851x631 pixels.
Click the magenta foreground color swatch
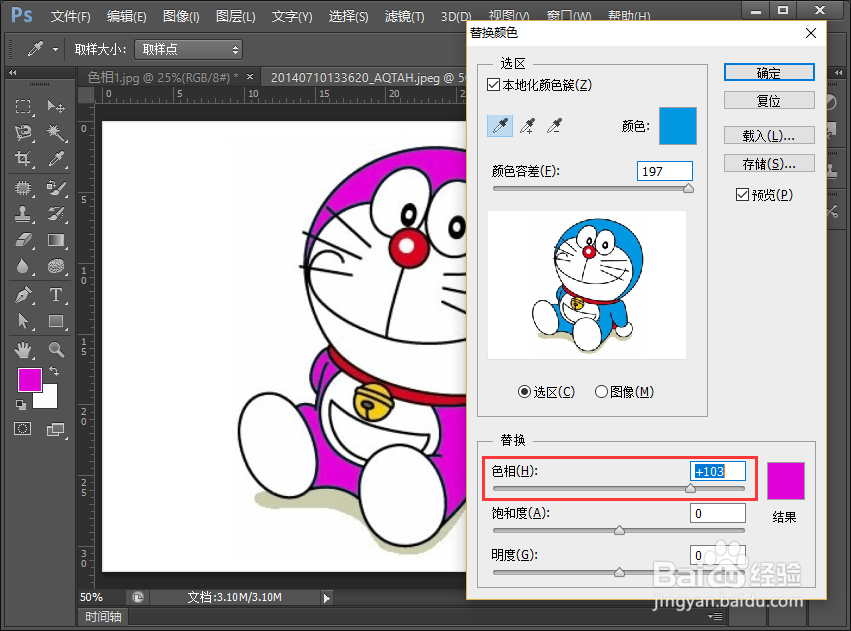pyautogui.click(x=29, y=379)
